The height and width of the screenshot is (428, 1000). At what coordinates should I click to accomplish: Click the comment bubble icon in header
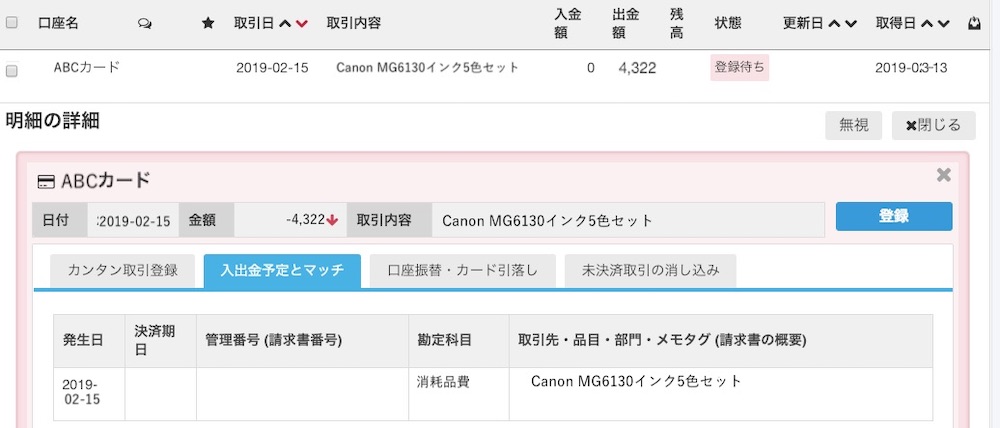(145, 23)
